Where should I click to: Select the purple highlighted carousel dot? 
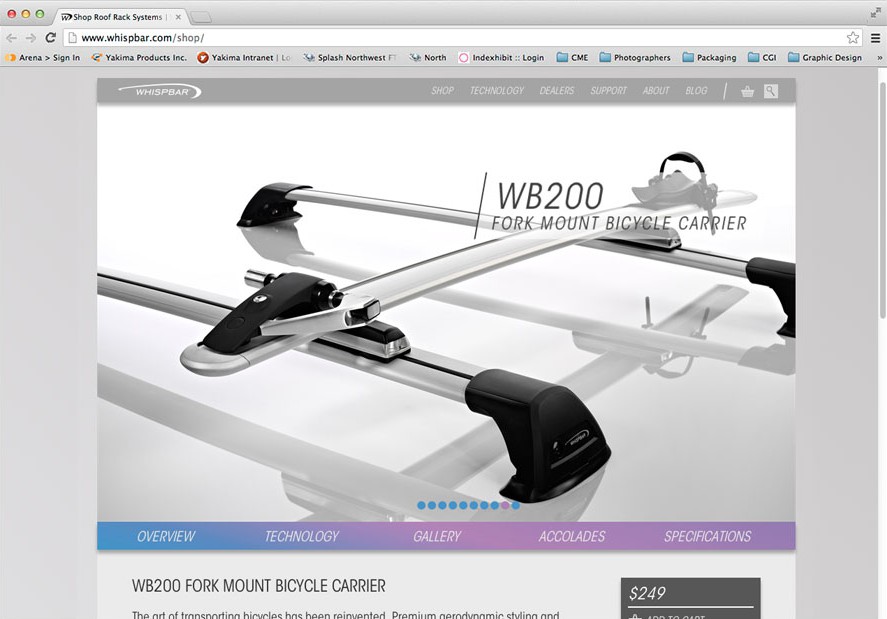[505, 506]
